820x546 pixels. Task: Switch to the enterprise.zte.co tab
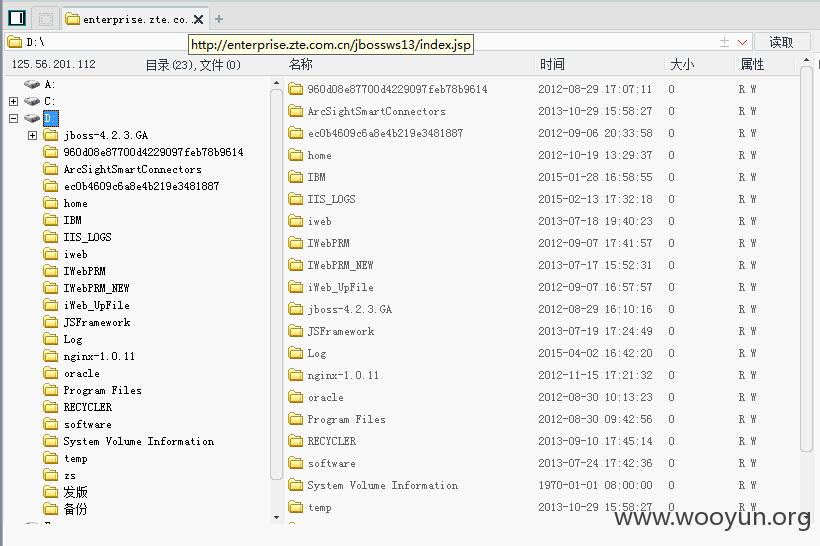point(134,19)
